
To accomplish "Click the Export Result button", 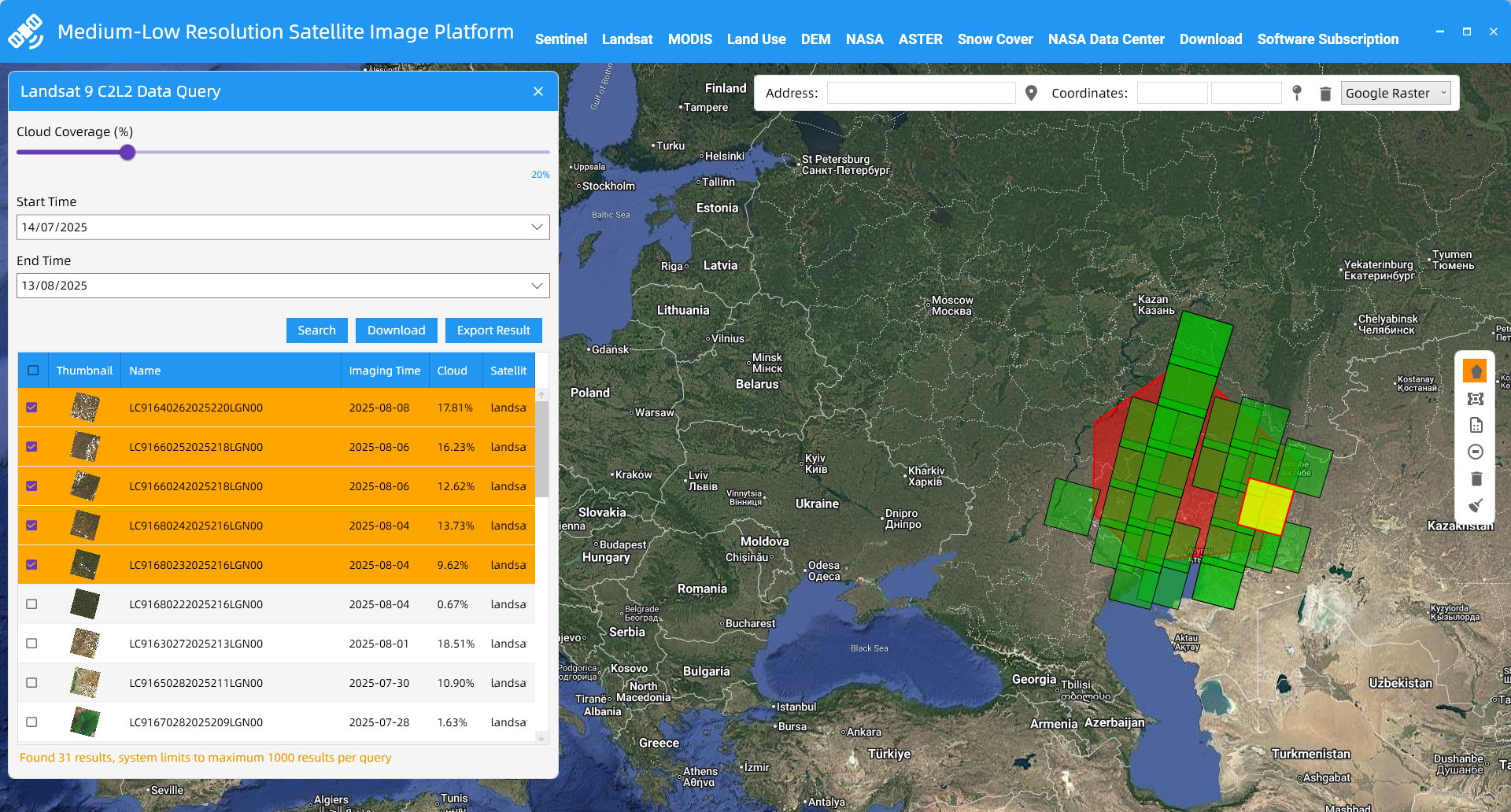I will [x=493, y=330].
